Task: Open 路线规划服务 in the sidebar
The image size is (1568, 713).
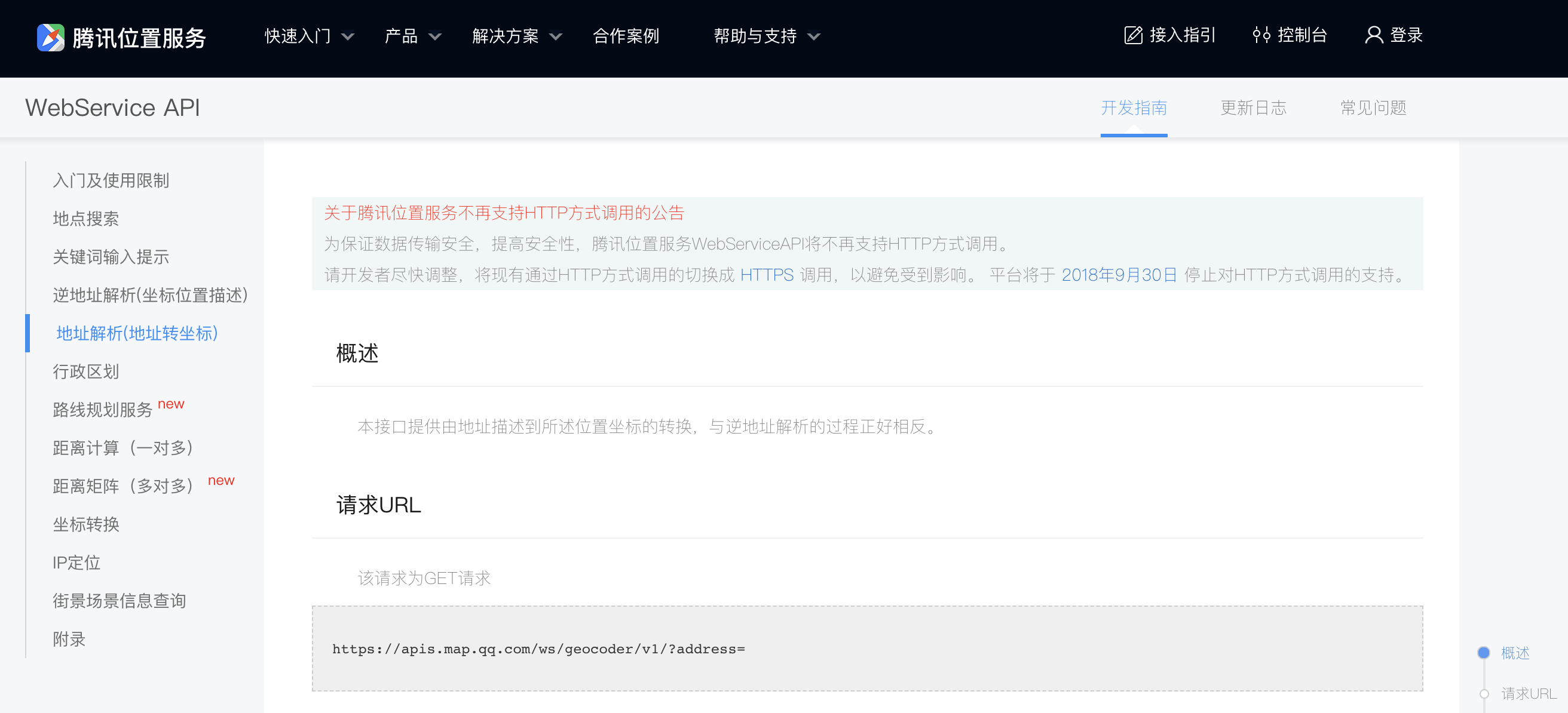Action: 102,410
